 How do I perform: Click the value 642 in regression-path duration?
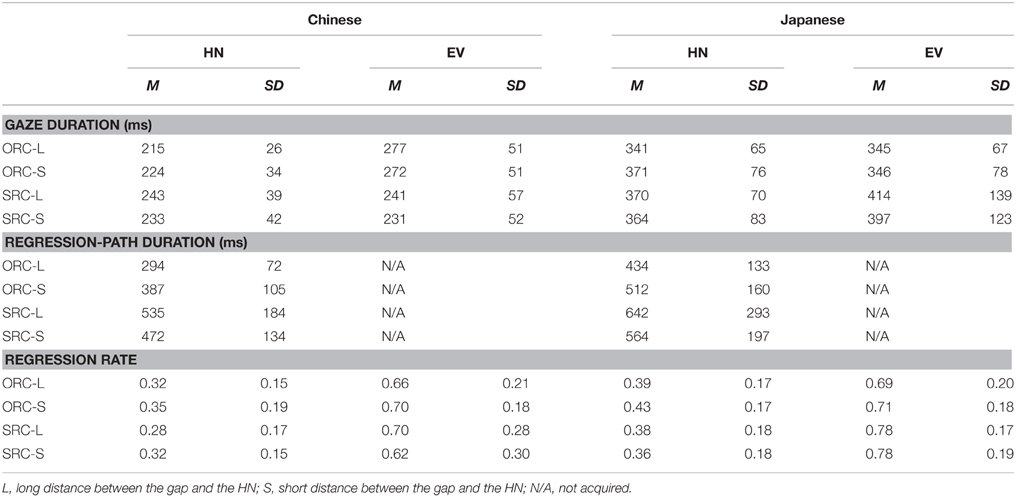pyautogui.click(x=637, y=312)
